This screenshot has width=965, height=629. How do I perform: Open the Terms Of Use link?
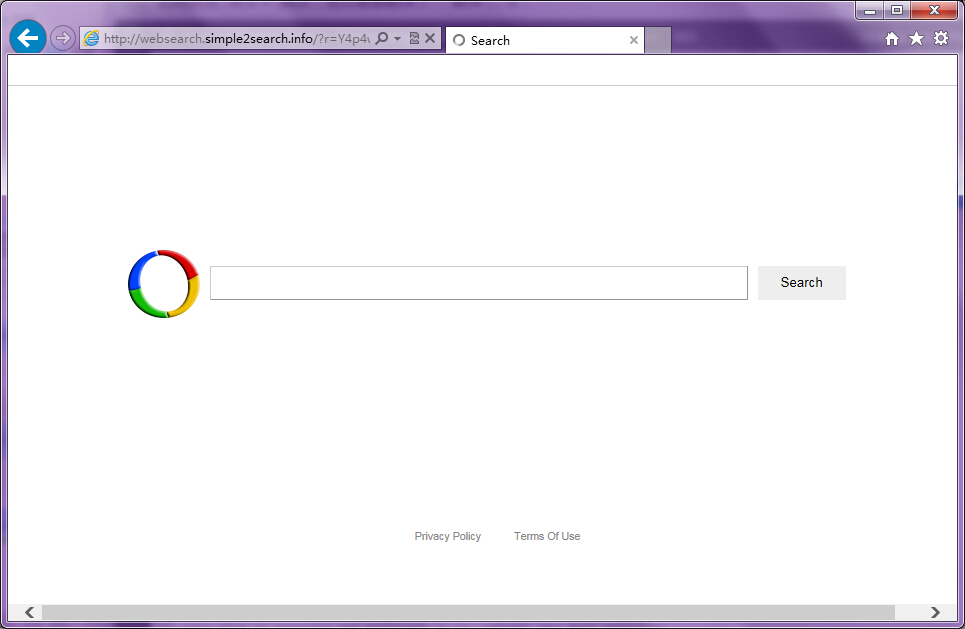(x=547, y=537)
